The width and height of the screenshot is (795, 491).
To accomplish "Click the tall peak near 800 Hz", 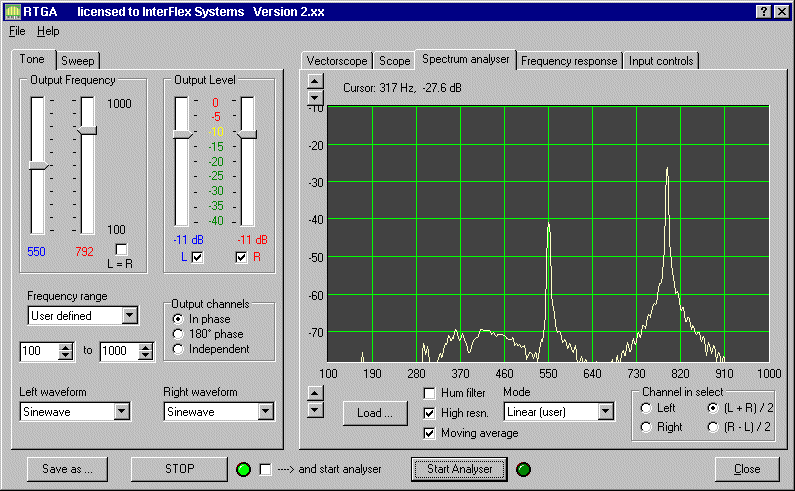I will [667, 169].
